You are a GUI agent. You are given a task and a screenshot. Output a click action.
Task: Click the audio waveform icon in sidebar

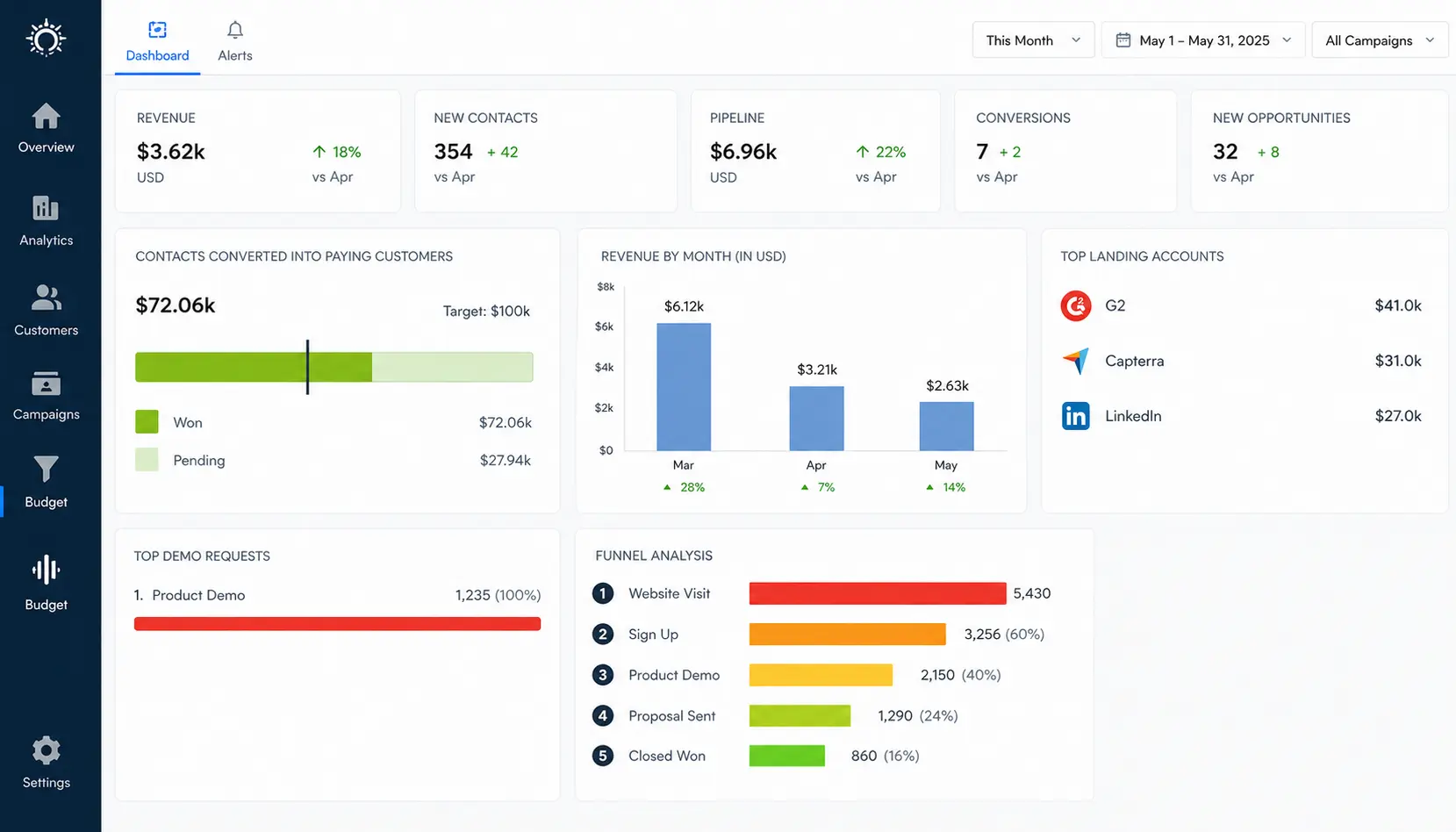[x=46, y=570]
